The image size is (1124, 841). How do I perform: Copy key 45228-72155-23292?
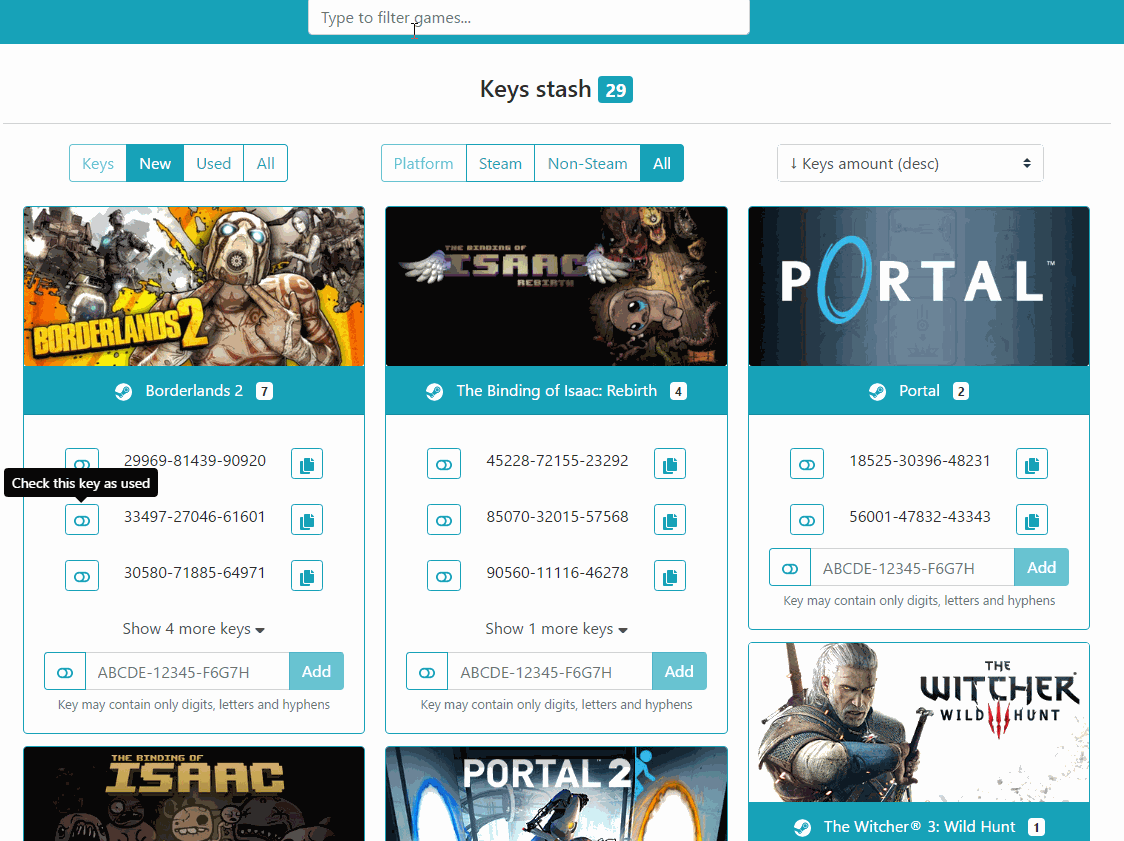[x=670, y=464]
